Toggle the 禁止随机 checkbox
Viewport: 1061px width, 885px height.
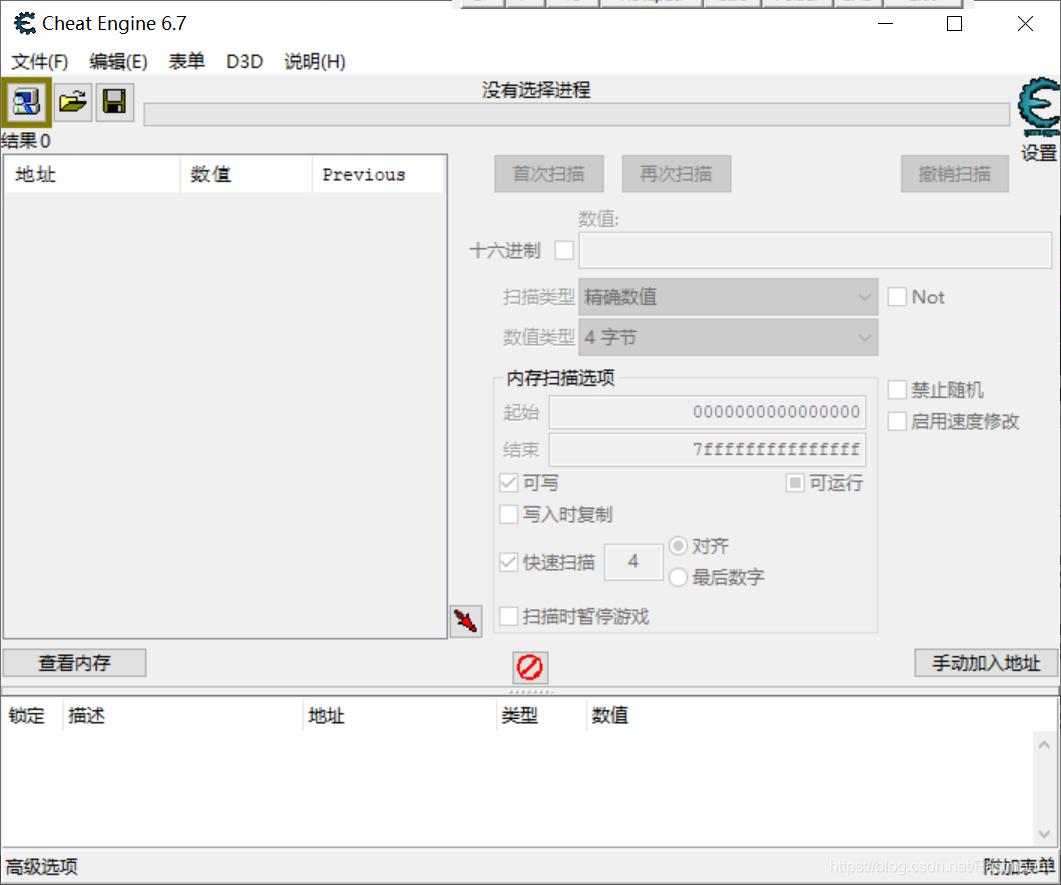click(x=897, y=390)
